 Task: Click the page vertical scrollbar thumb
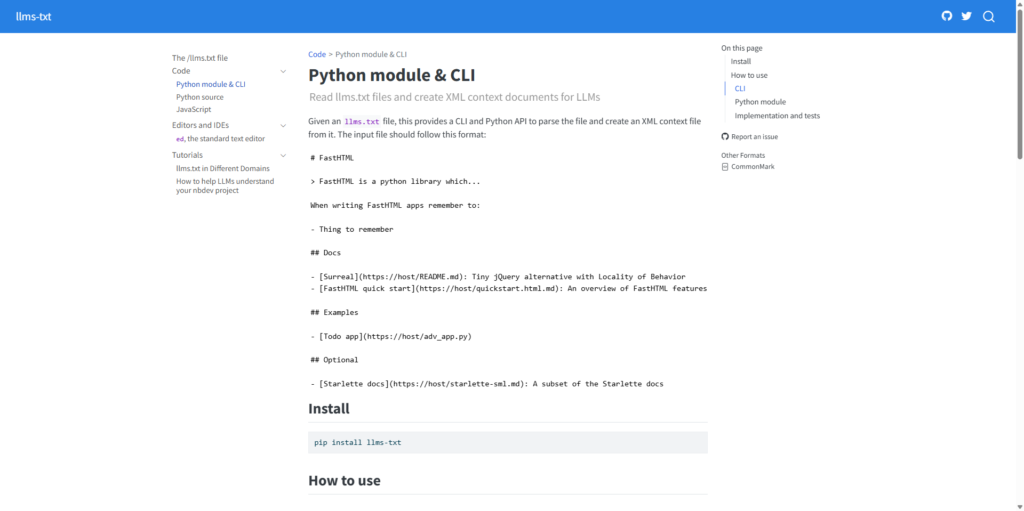(x=1019, y=84)
